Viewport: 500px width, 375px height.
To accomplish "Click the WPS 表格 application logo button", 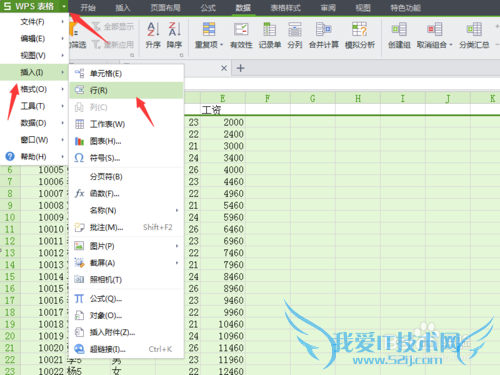I will pyautogui.click(x=29, y=6).
